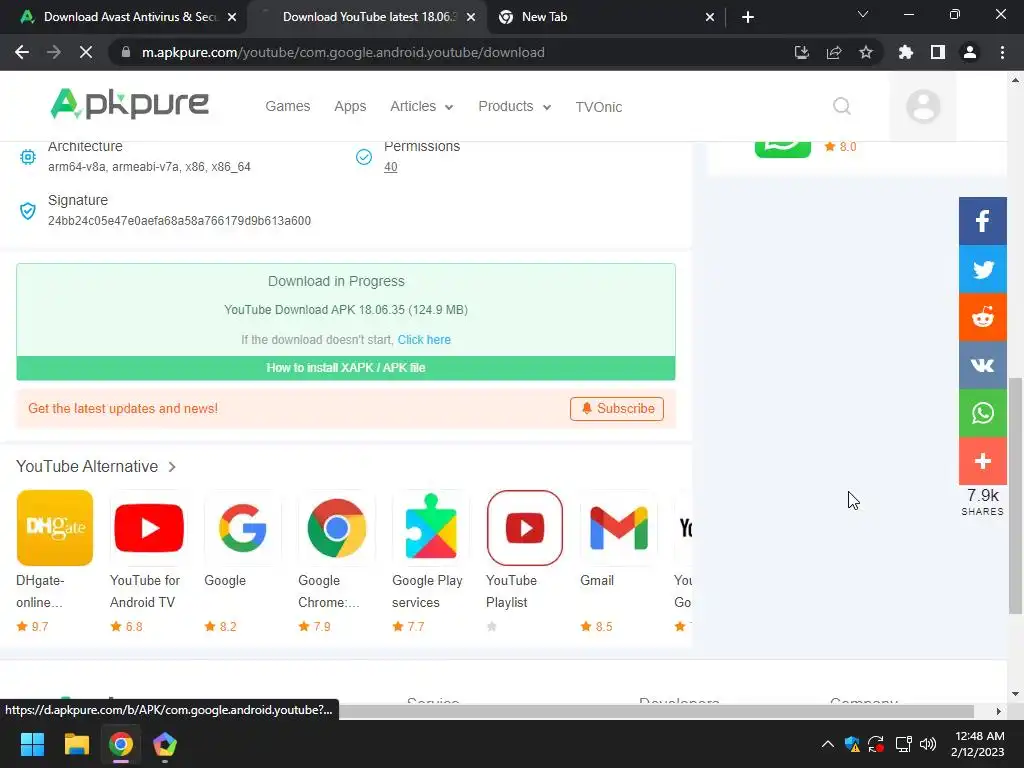1024x768 pixels.
Task: Click the 'Click here' download link
Action: coord(424,340)
